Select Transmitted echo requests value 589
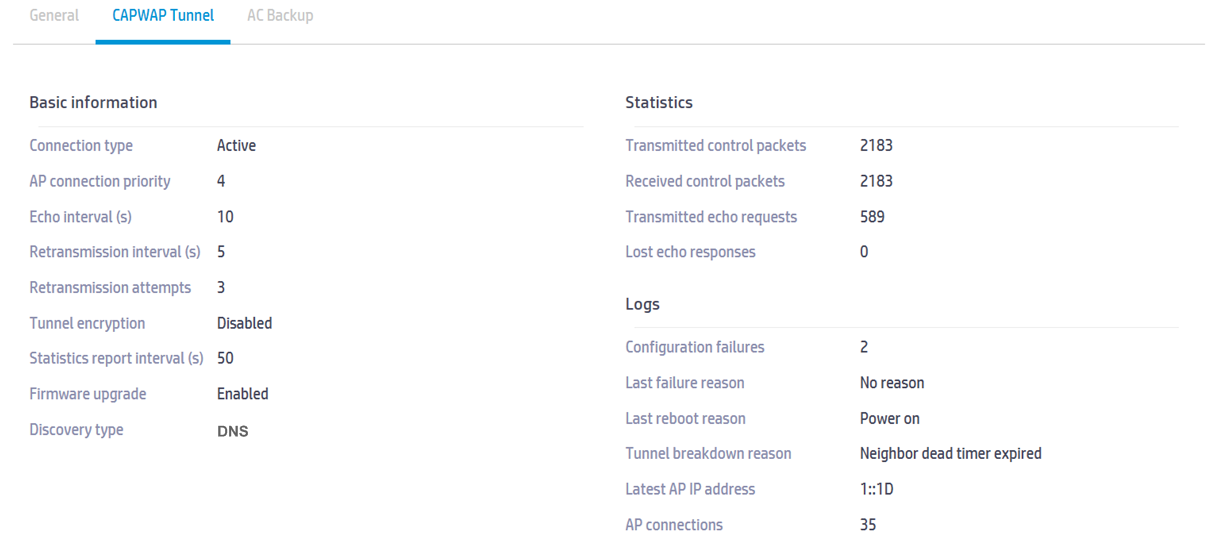This screenshot has width=1213, height=540. (x=872, y=217)
